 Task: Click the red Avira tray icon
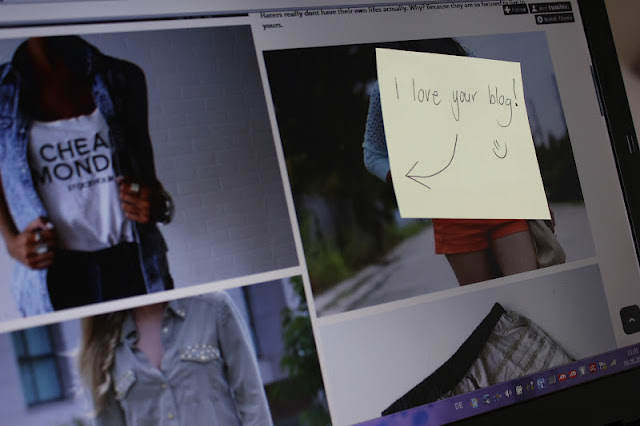tap(593, 368)
